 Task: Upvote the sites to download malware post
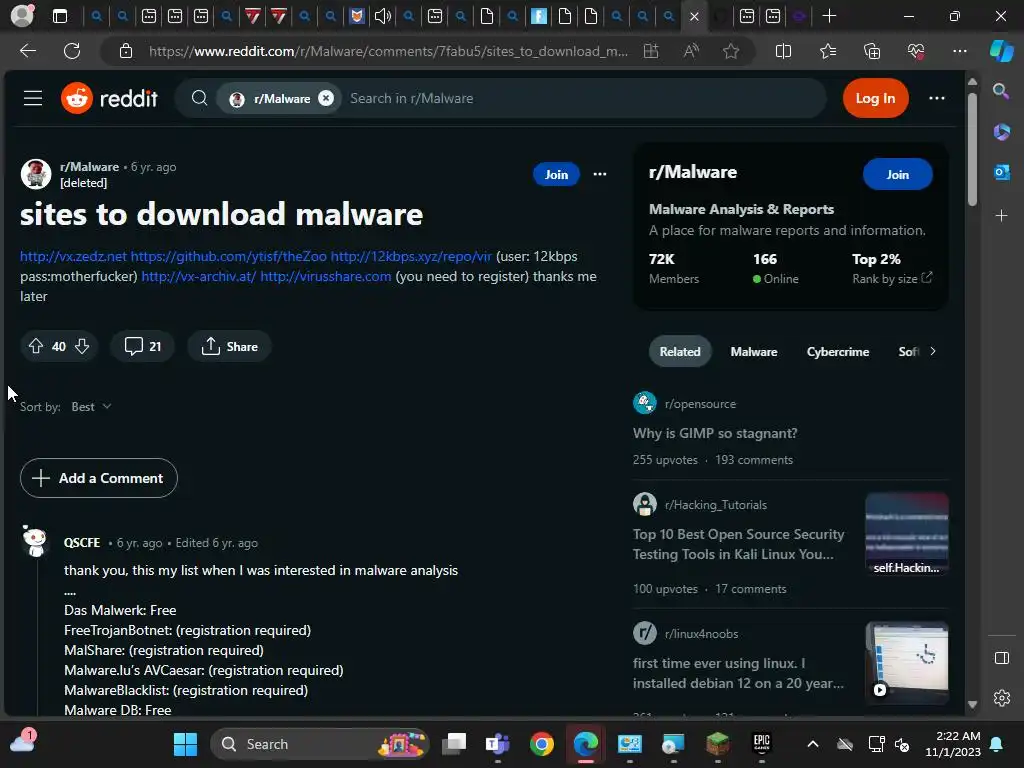tap(36, 346)
